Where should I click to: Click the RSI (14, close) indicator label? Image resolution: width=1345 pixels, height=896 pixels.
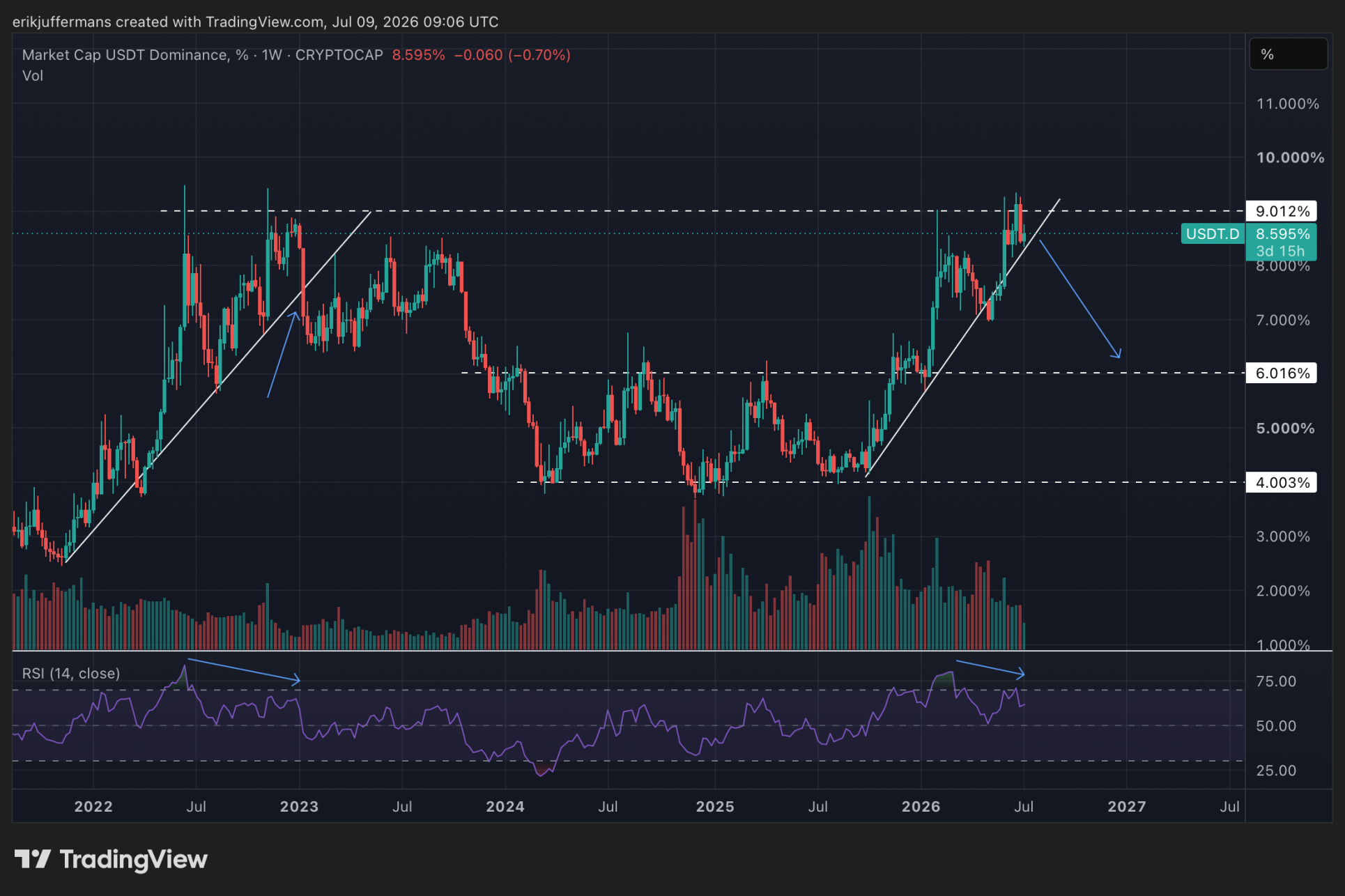click(x=71, y=674)
